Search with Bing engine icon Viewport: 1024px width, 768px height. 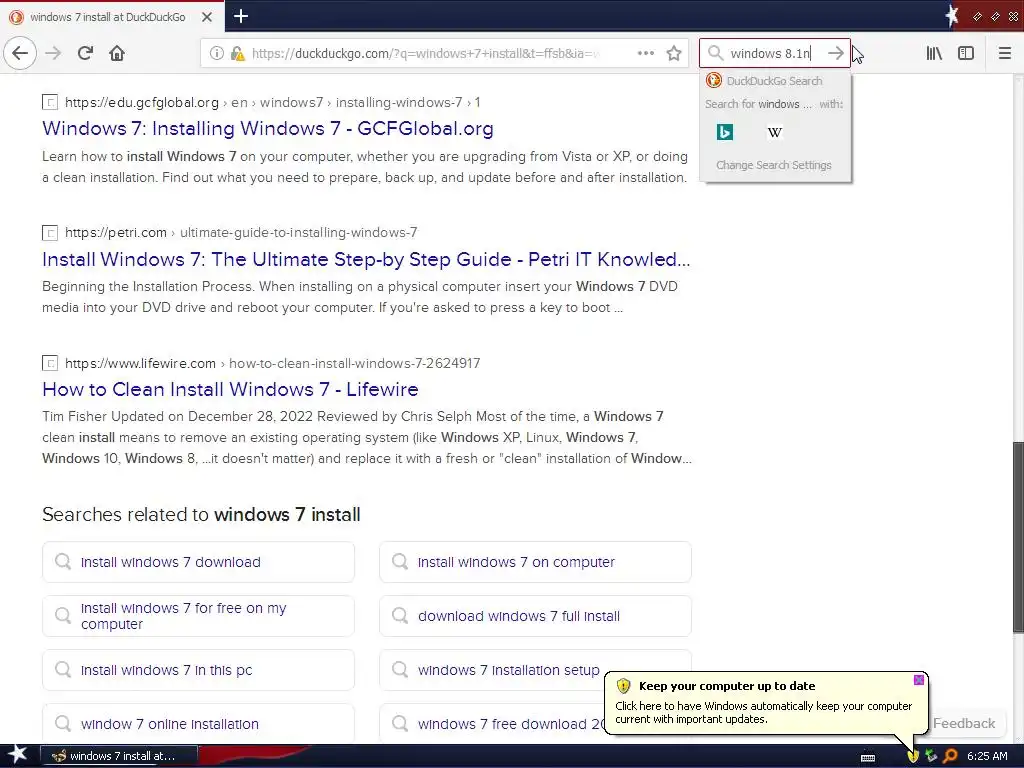[x=725, y=132]
